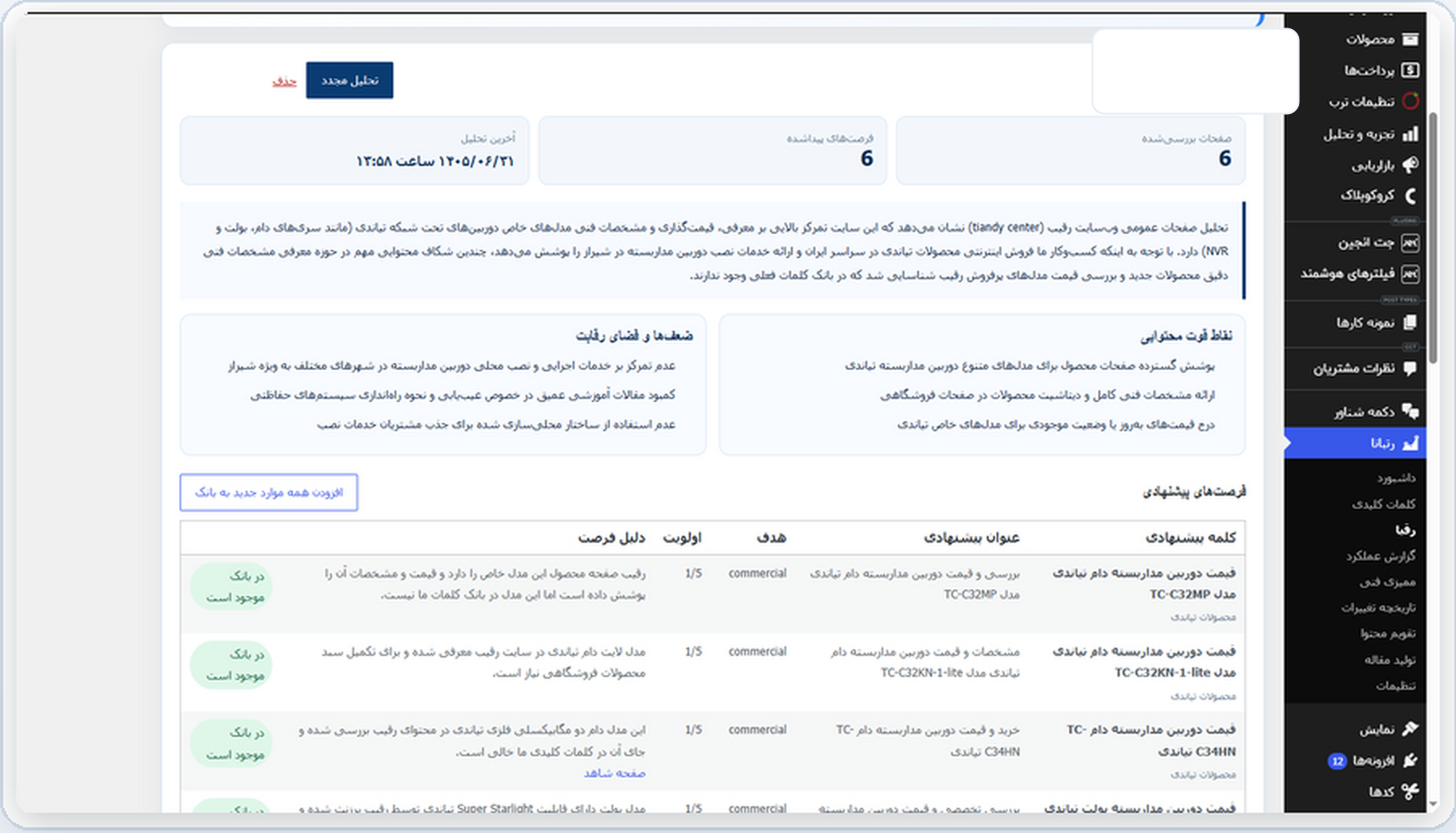This screenshot has width=1456, height=833.
Task: Click the رتبانا chart icon in the highlighted item
Action: (1410, 443)
